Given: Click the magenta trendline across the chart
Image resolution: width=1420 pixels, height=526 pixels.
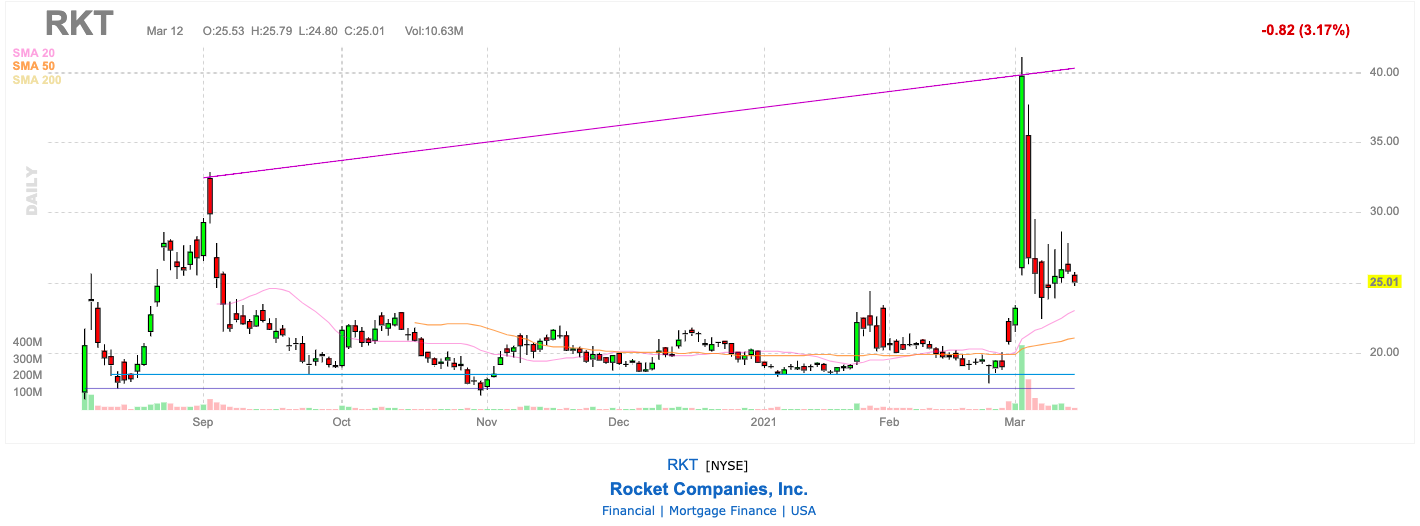Looking at the screenshot, I should tap(640, 122).
